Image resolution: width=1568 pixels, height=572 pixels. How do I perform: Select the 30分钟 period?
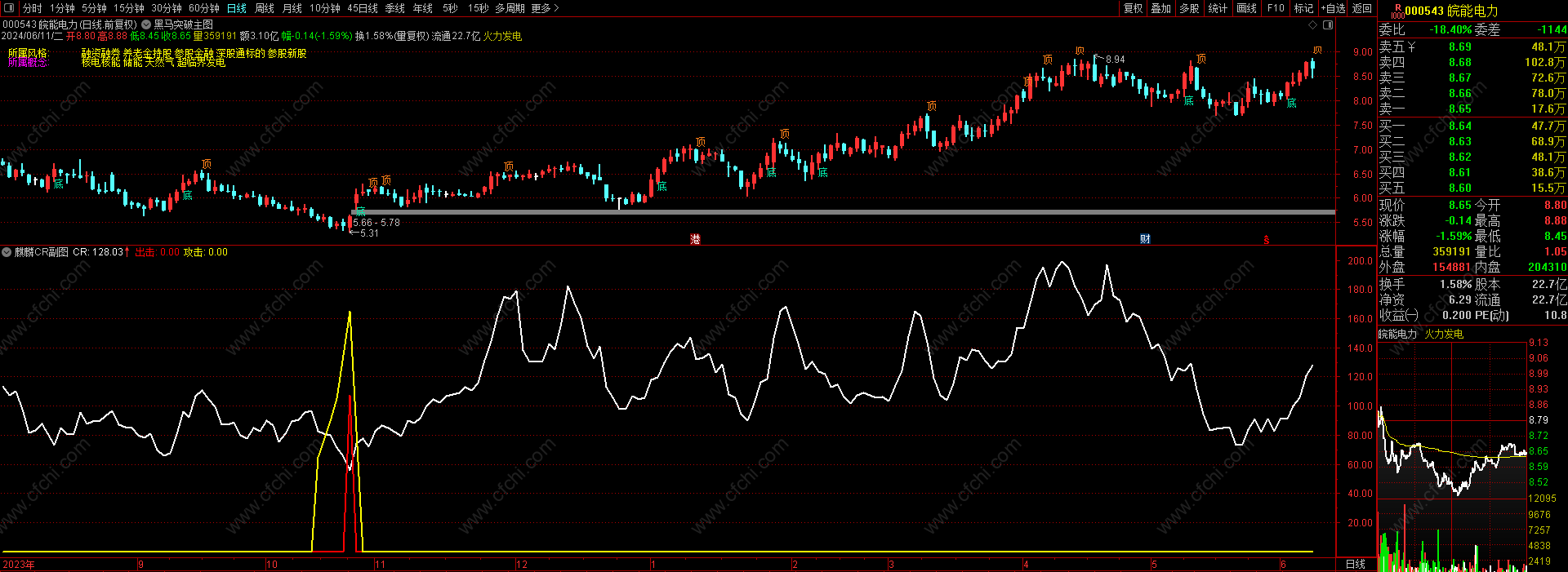[167, 8]
